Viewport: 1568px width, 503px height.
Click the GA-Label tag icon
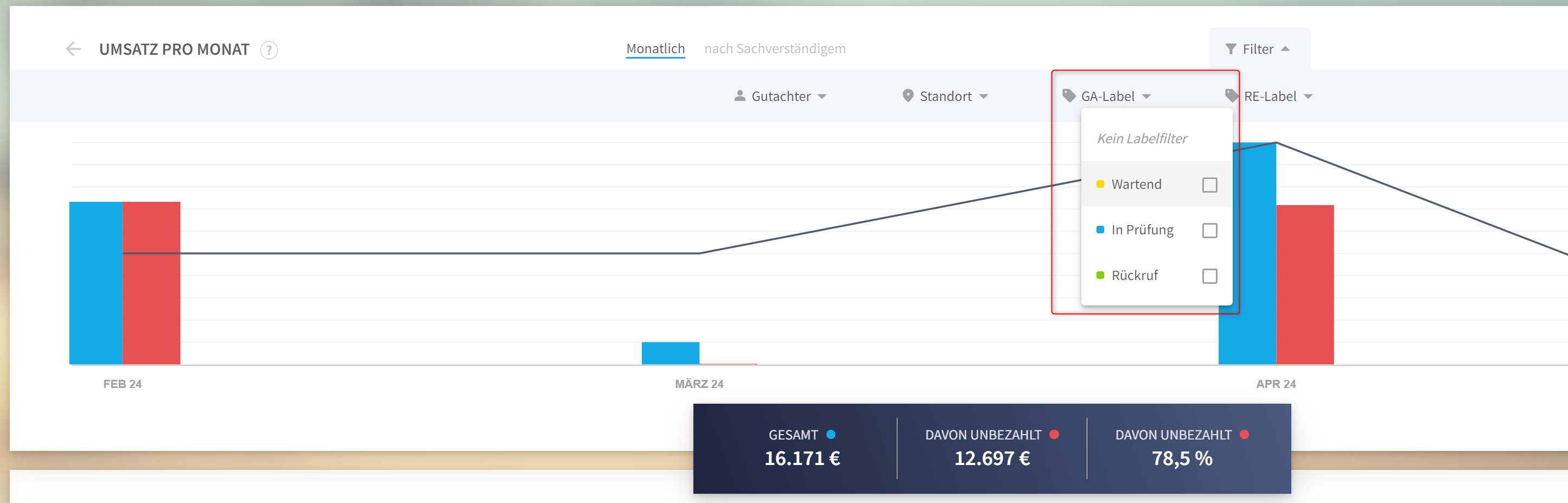click(1069, 95)
